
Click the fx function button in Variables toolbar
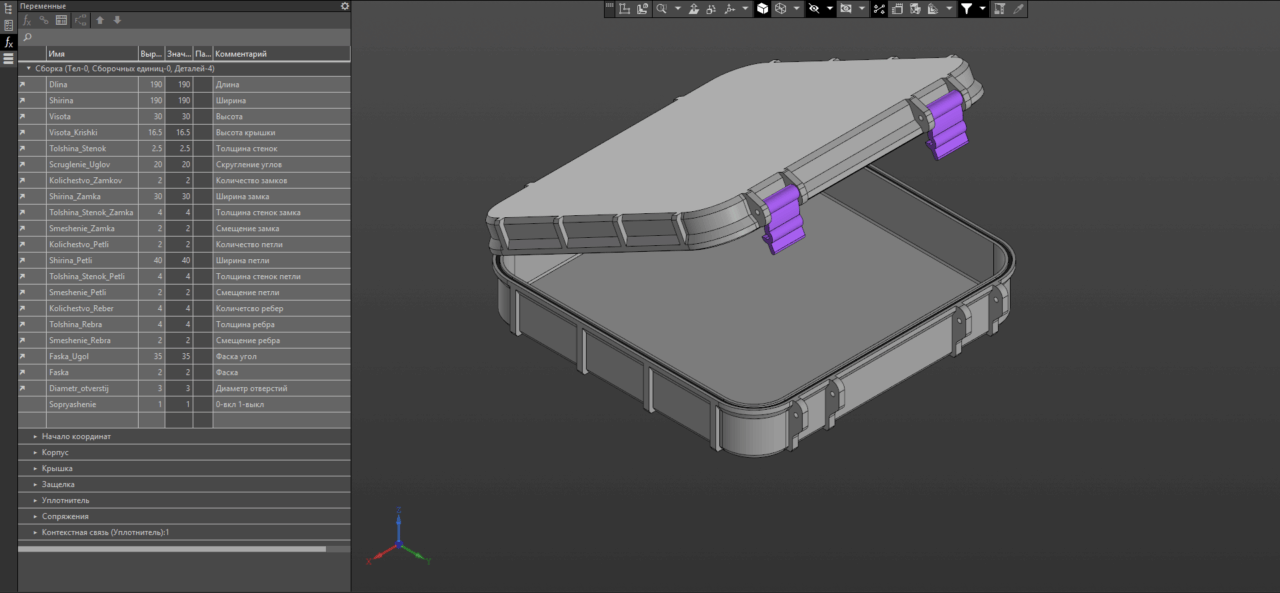28,20
